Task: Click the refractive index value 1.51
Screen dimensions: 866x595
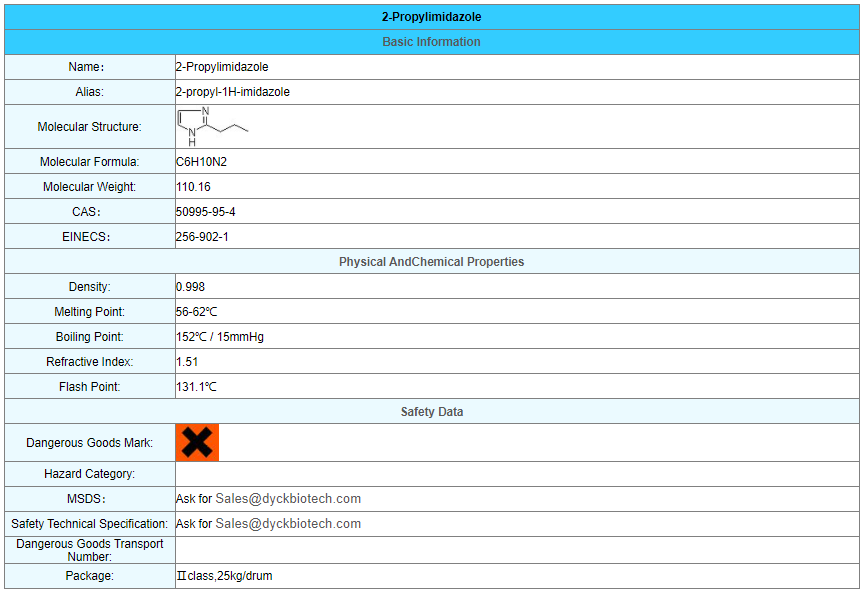Action: point(186,362)
